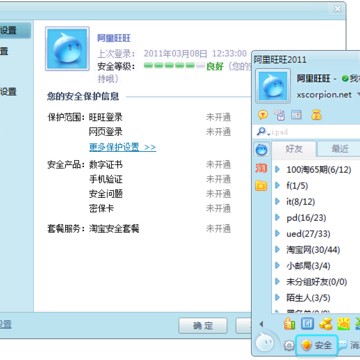Expand the 未分组好友(0/0) group
This screenshot has height=360, width=360.
coord(277,282)
